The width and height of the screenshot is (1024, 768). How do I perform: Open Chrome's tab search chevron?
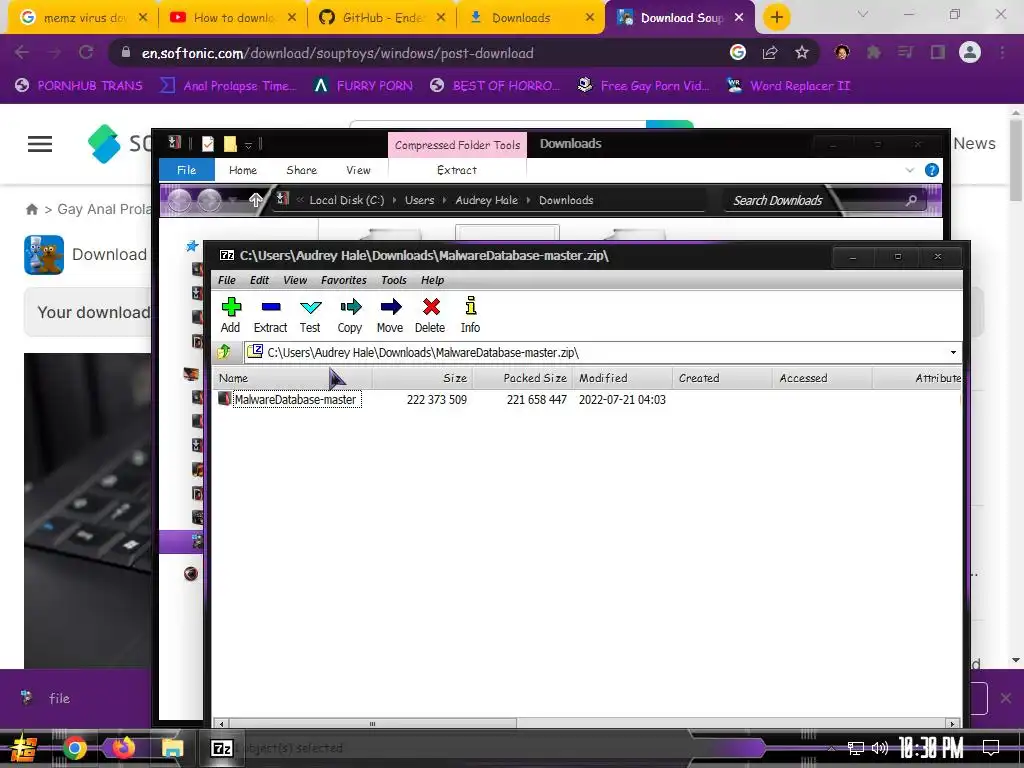pos(863,14)
